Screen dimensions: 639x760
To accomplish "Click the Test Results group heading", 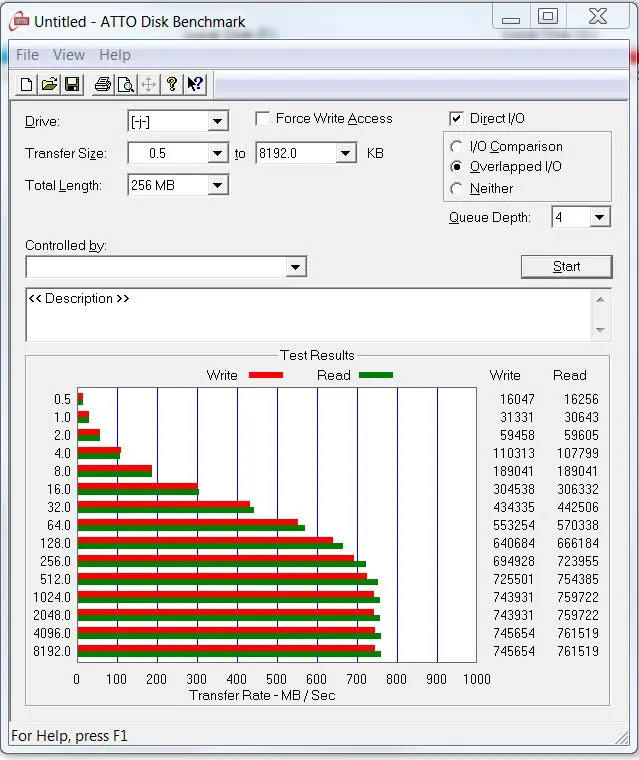I will [x=318, y=355].
